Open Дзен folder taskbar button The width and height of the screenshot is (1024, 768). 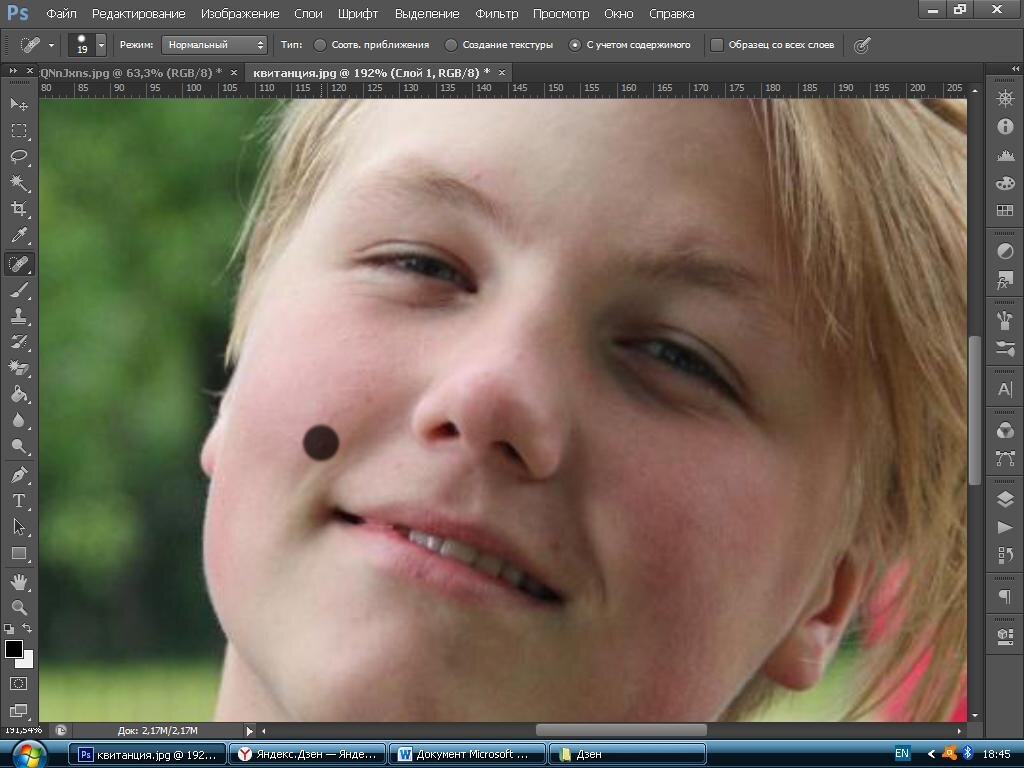(x=628, y=754)
